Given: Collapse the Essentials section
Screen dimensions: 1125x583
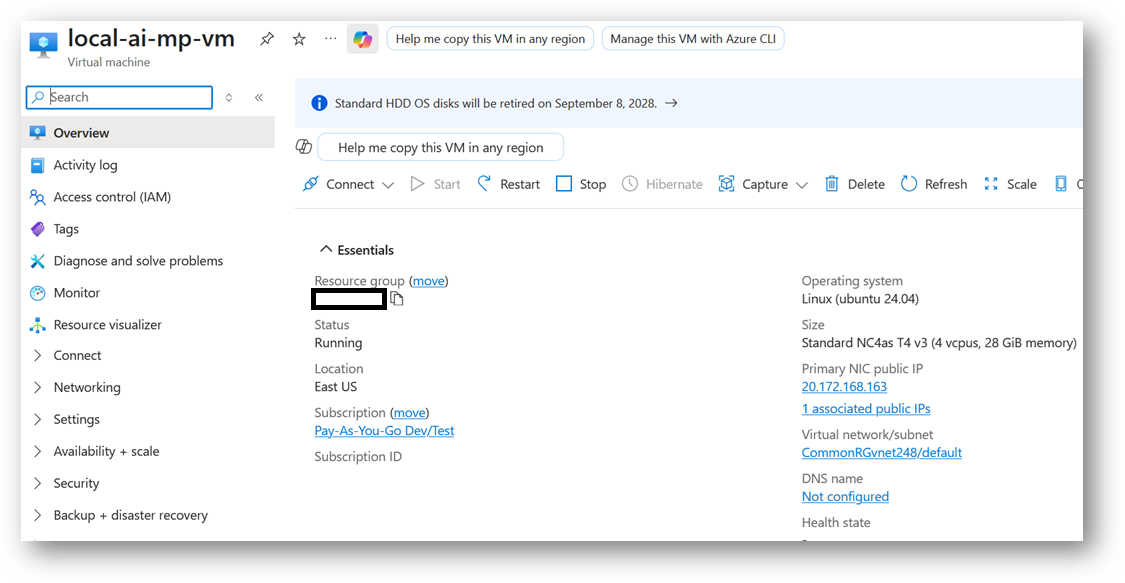Looking at the screenshot, I should tap(326, 249).
